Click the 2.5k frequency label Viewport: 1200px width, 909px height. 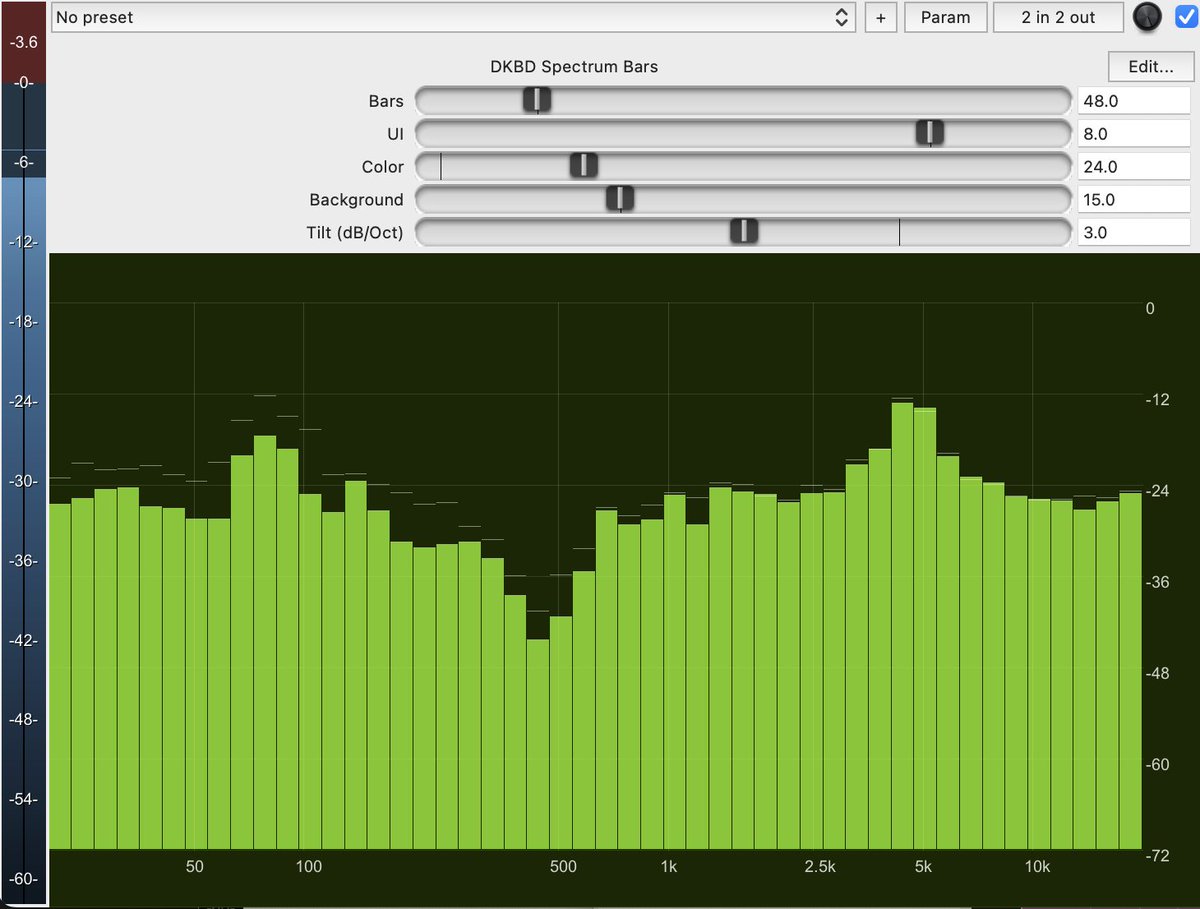(819, 866)
